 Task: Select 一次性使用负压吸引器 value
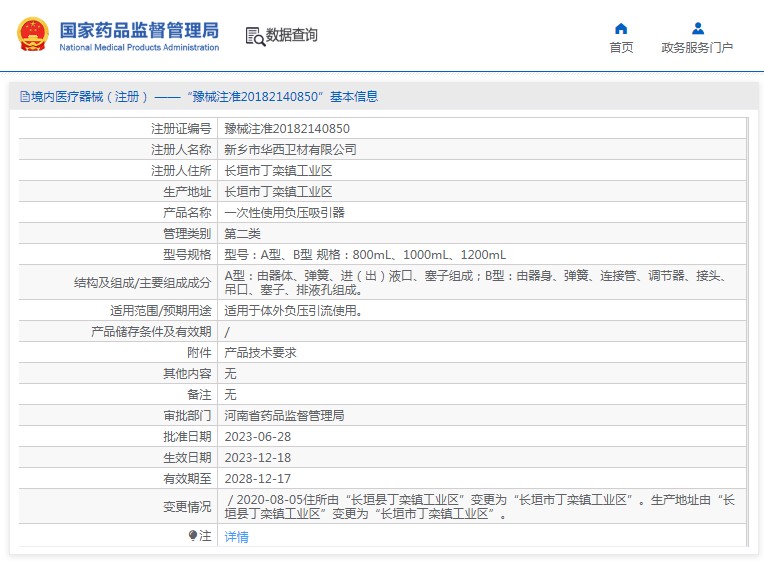pyautogui.click(x=284, y=213)
